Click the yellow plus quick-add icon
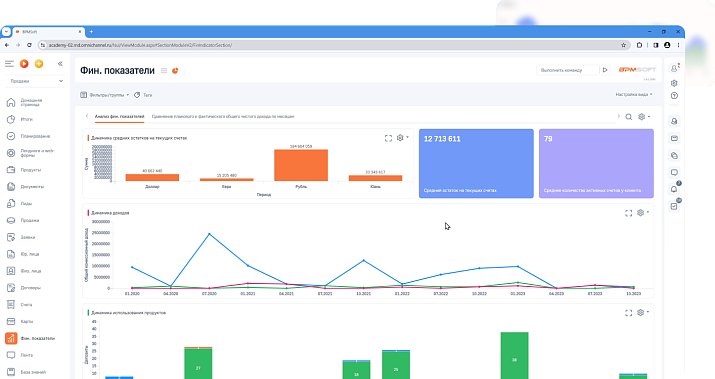 click(x=39, y=64)
